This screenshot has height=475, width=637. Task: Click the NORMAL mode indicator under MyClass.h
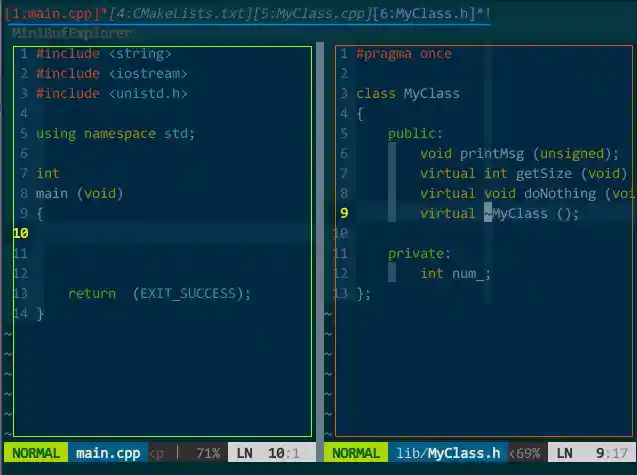tap(356, 453)
